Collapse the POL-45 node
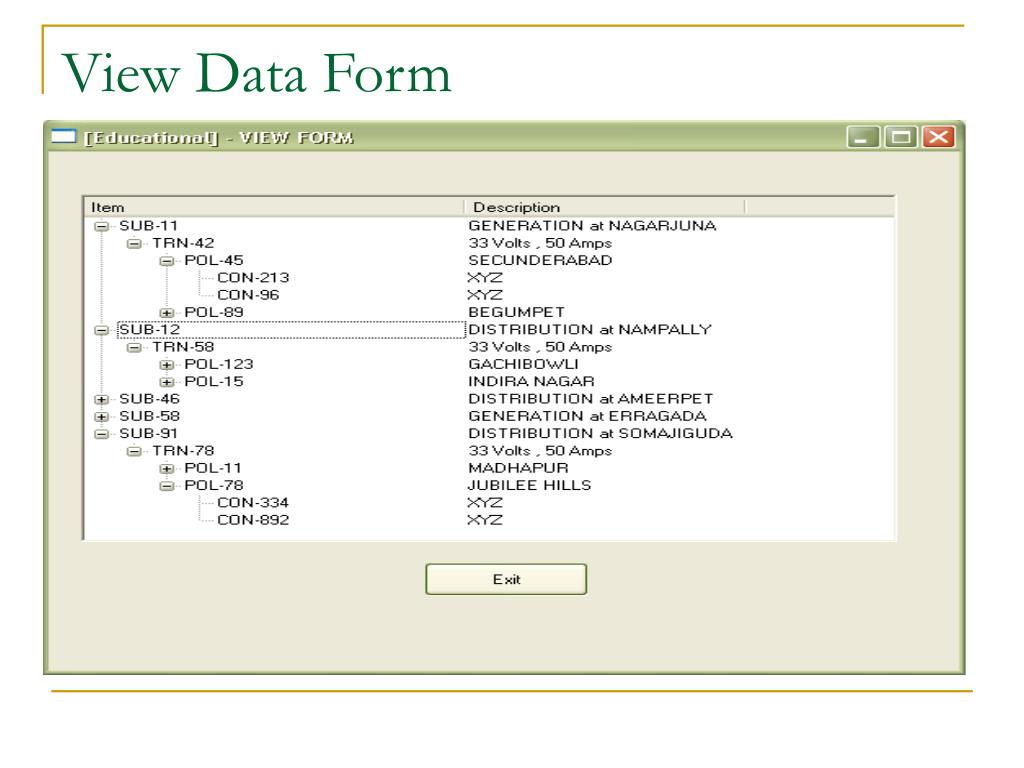 click(167, 261)
